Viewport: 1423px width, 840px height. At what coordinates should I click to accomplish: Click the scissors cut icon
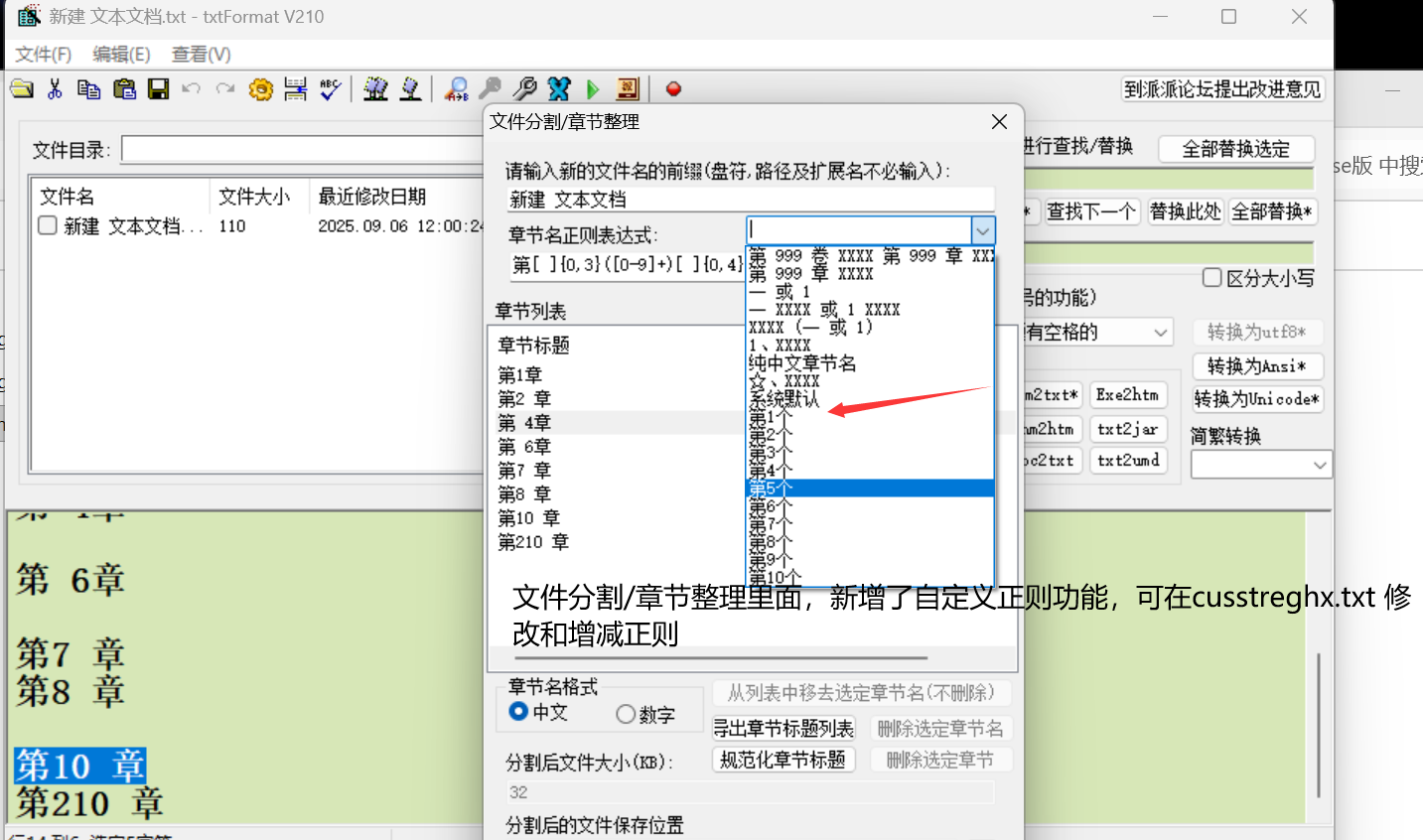pyautogui.click(x=56, y=88)
